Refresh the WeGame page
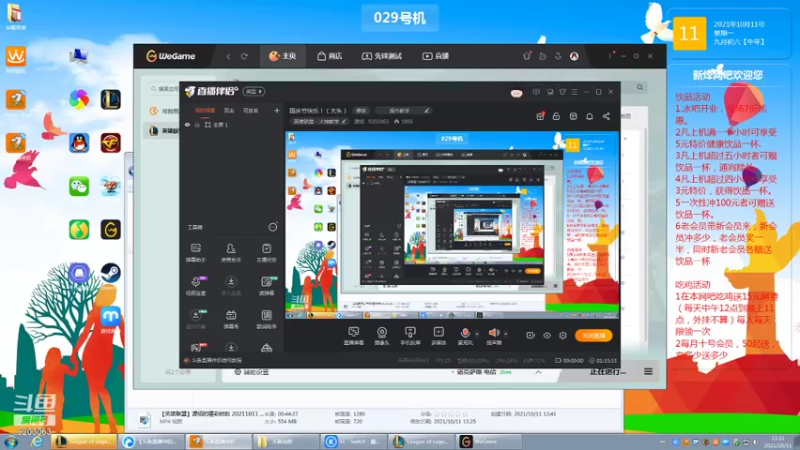 [244, 56]
